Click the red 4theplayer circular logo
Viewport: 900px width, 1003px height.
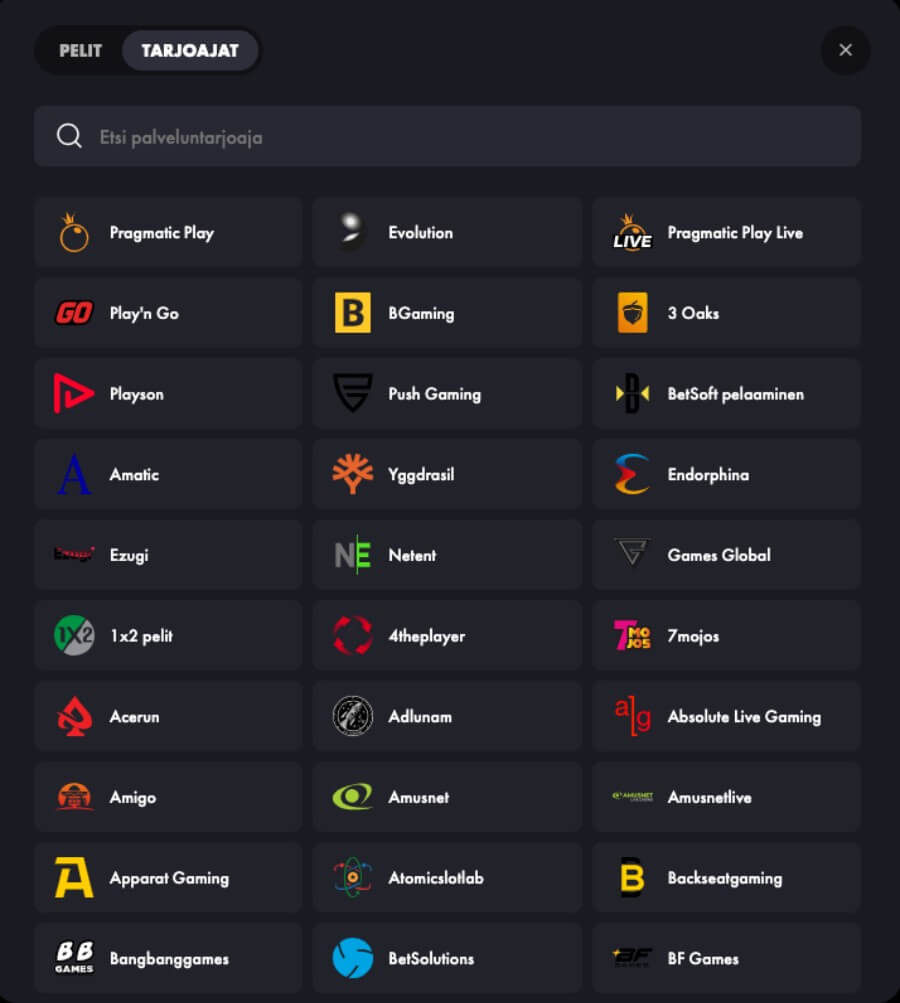pos(353,635)
